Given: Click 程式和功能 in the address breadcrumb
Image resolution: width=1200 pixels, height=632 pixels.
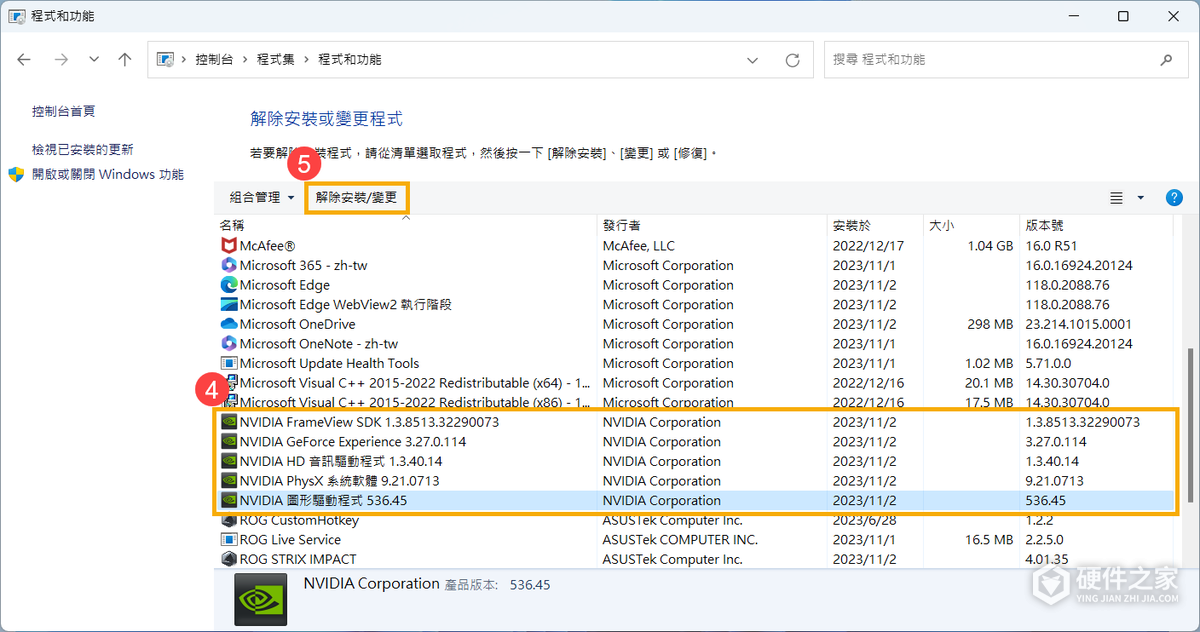Looking at the screenshot, I should tap(349, 60).
